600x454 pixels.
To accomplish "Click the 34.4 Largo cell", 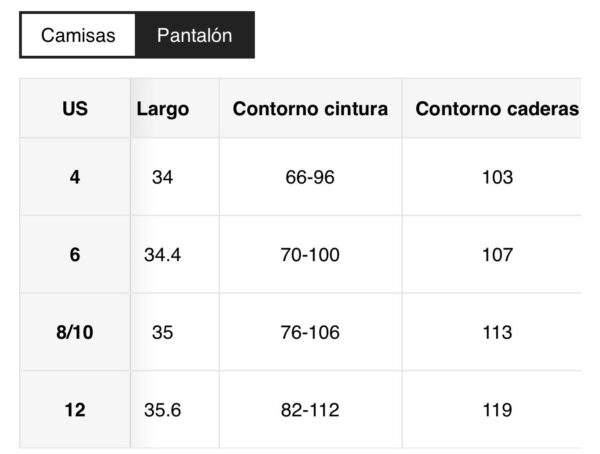I will coord(163,255).
